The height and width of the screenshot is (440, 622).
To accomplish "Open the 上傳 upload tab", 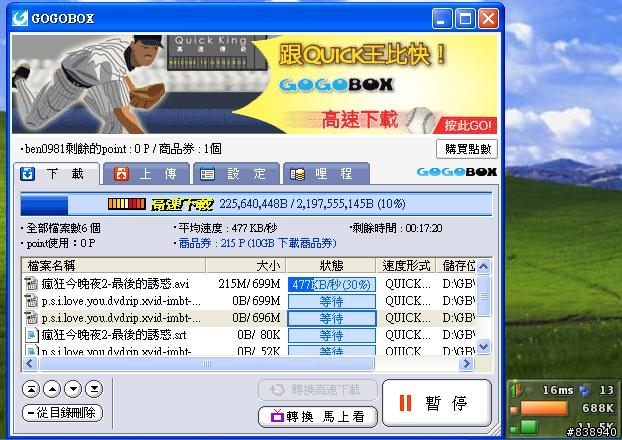I will pos(146,174).
